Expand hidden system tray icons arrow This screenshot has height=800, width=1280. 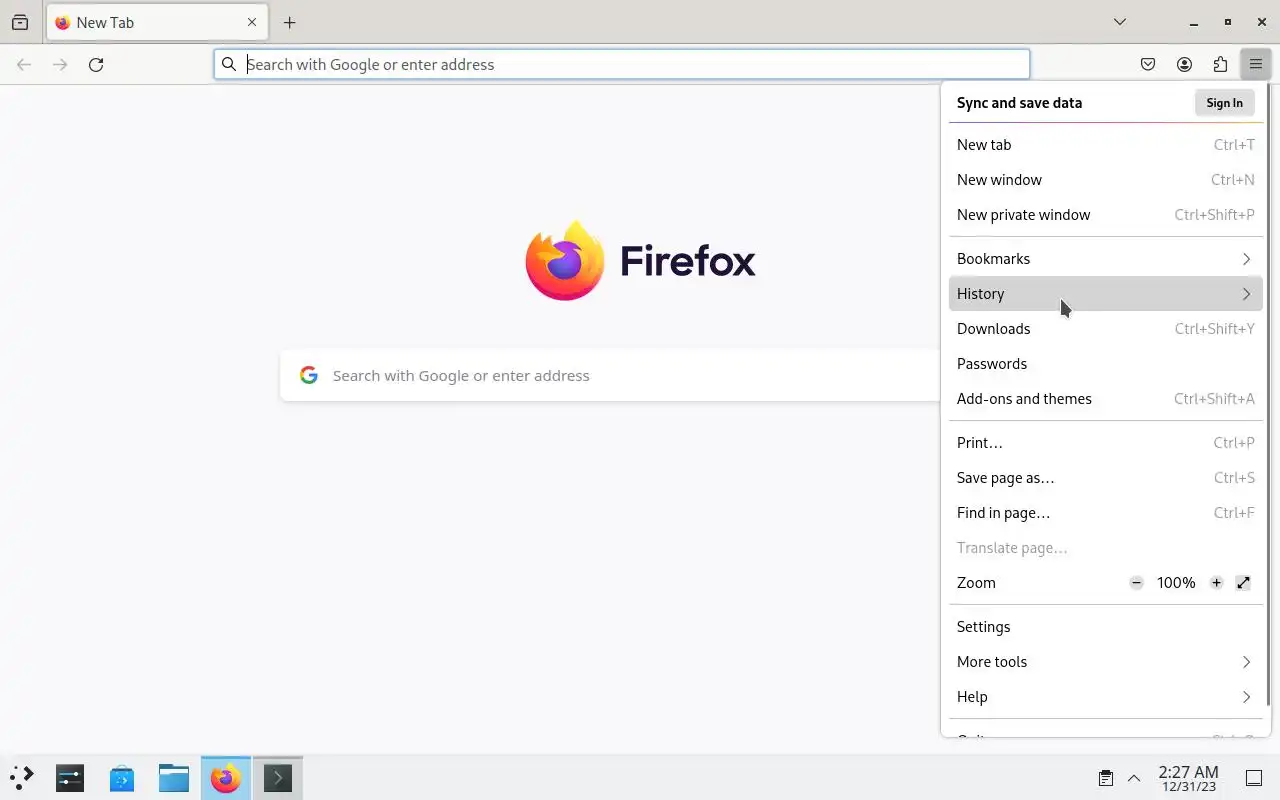[x=1134, y=778]
